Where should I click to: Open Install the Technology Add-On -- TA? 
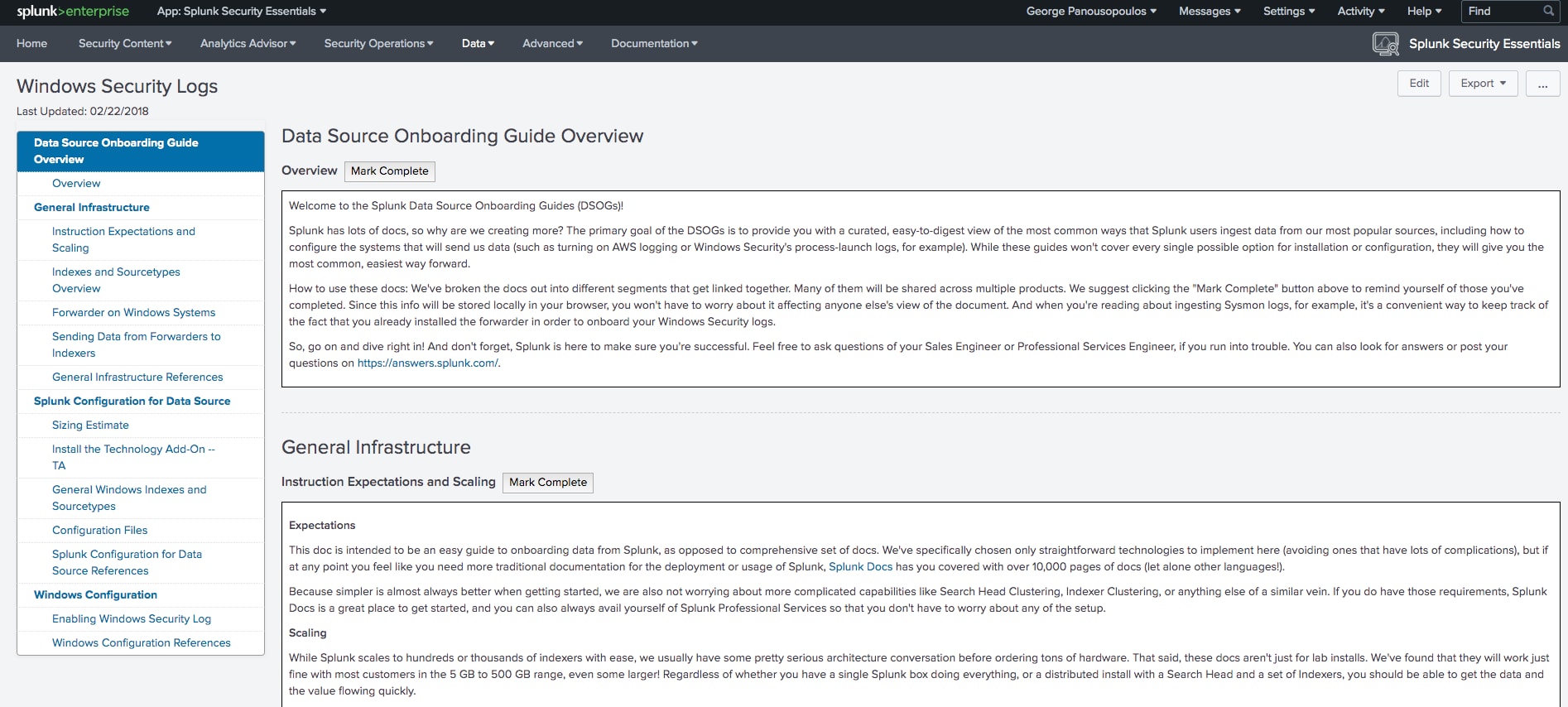pos(133,458)
